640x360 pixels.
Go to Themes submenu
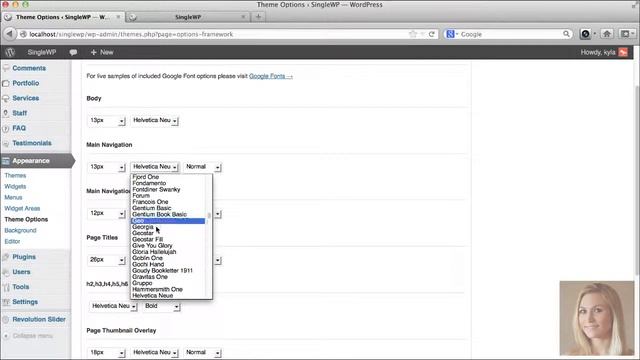coord(15,176)
